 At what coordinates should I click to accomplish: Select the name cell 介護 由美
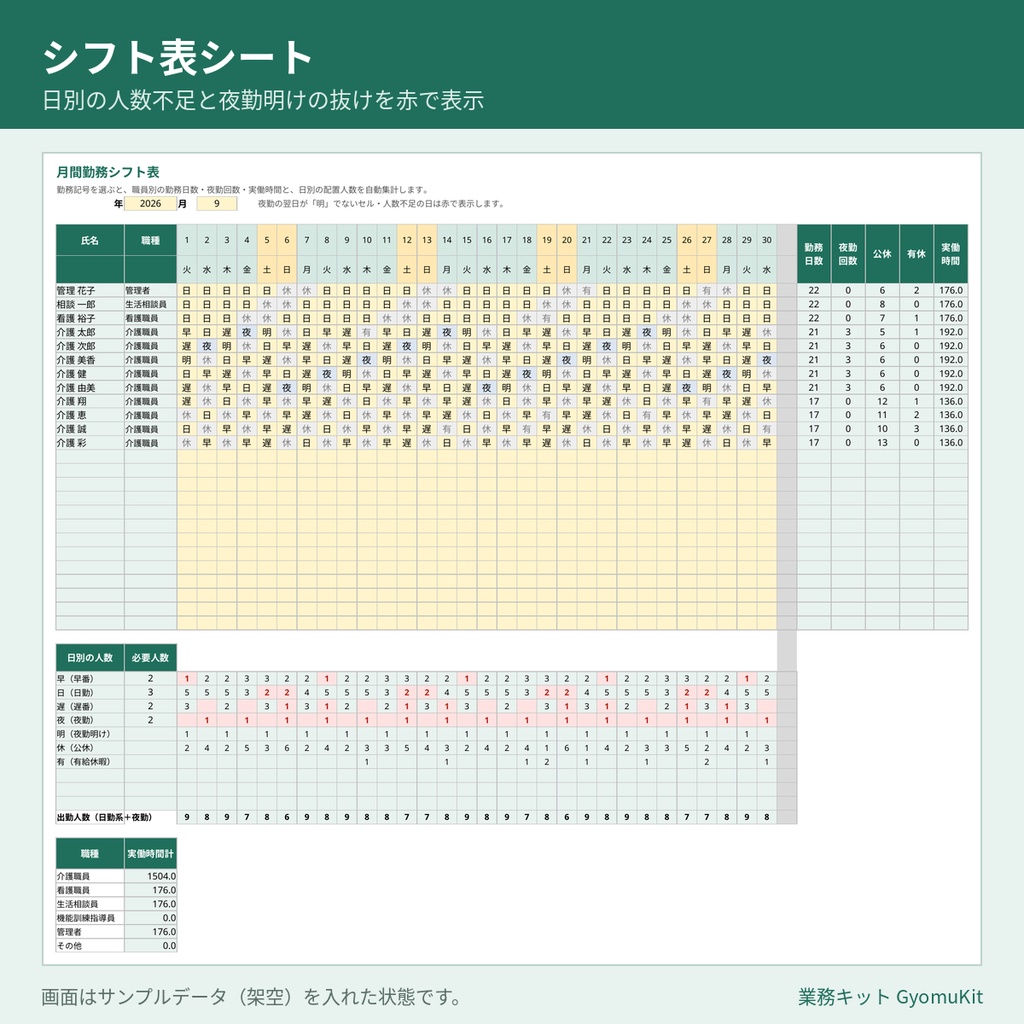[90, 388]
